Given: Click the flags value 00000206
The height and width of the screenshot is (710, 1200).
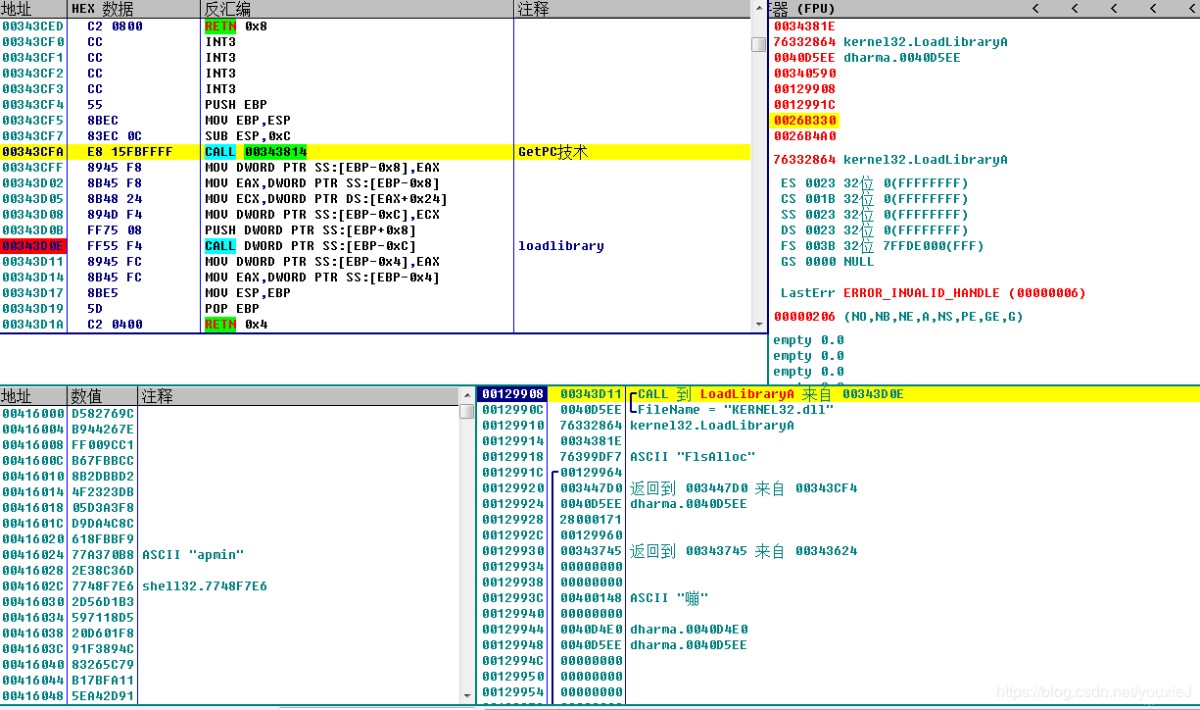Looking at the screenshot, I should 805,317.
